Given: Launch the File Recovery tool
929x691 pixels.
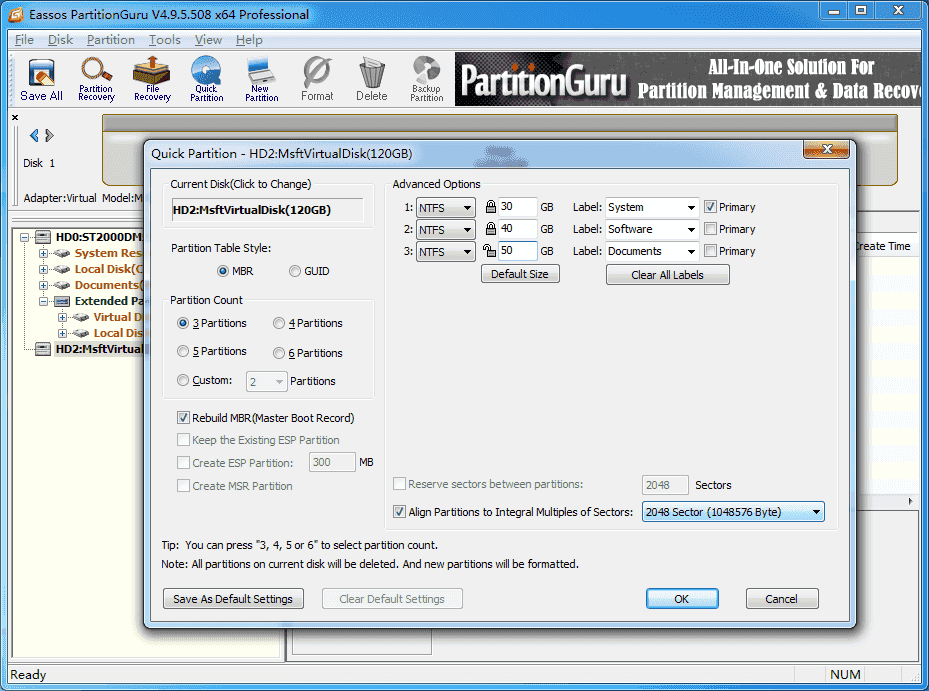Looking at the screenshot, I should tap(152, 79).
